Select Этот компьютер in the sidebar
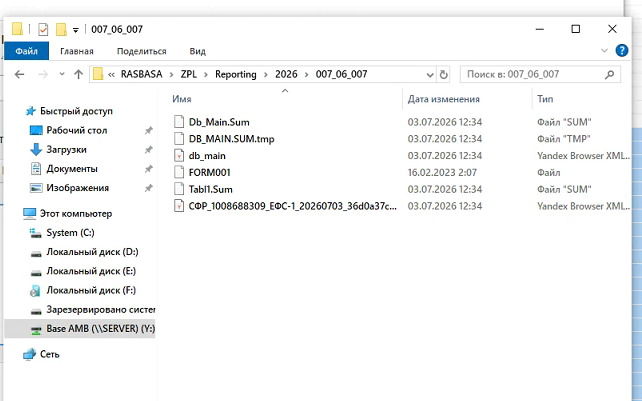 (76, 213)
